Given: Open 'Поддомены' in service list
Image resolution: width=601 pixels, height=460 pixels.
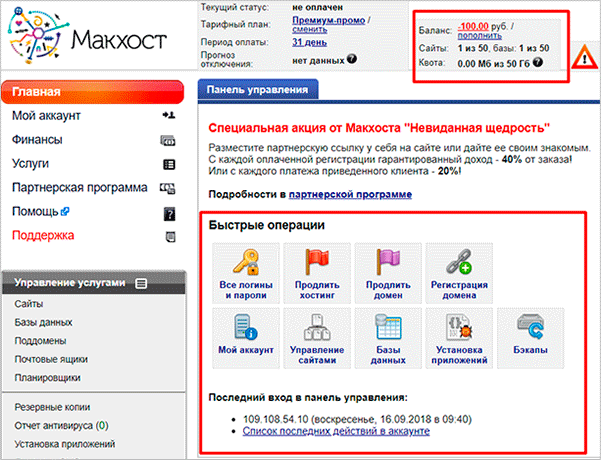Looking at the screenshot, I should point(40,341).
